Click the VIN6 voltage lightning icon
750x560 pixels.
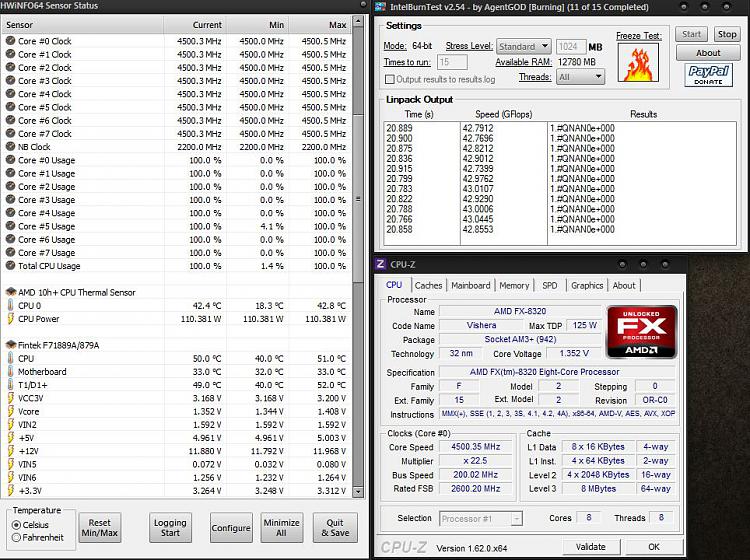point(11,477)
